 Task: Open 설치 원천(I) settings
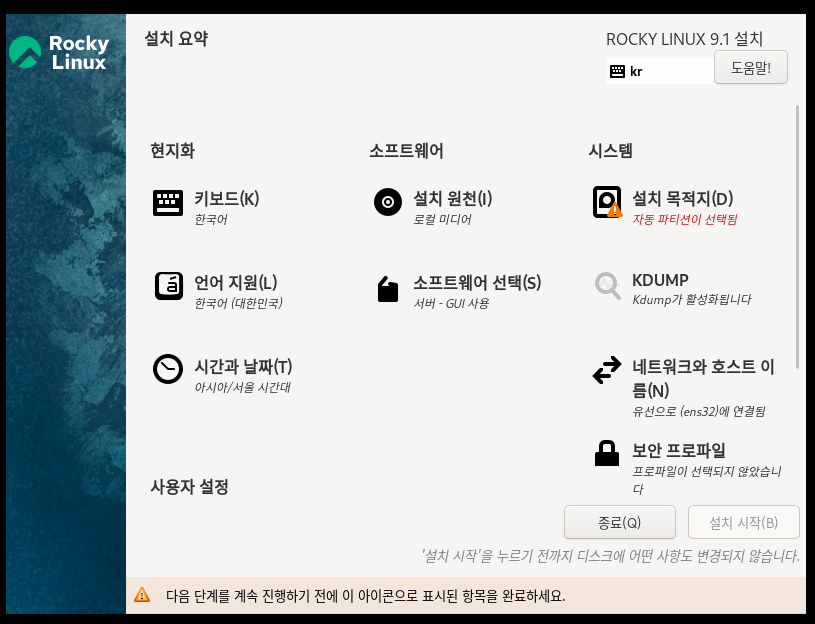(453, 198)
